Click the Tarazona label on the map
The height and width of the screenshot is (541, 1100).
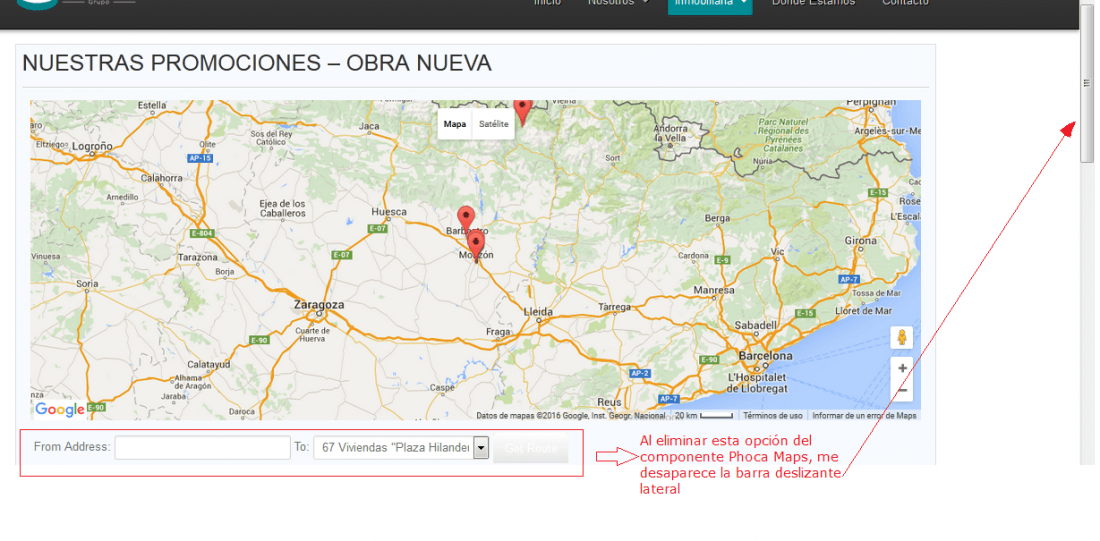click(198, 258)
